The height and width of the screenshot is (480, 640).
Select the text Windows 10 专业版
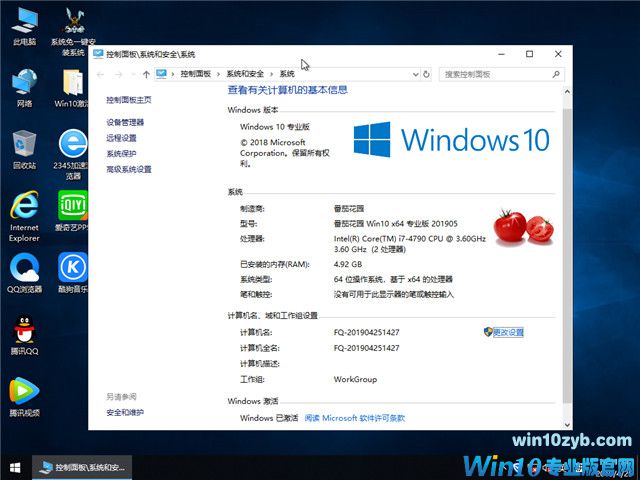pyautogui.click(x=275, y=127)
